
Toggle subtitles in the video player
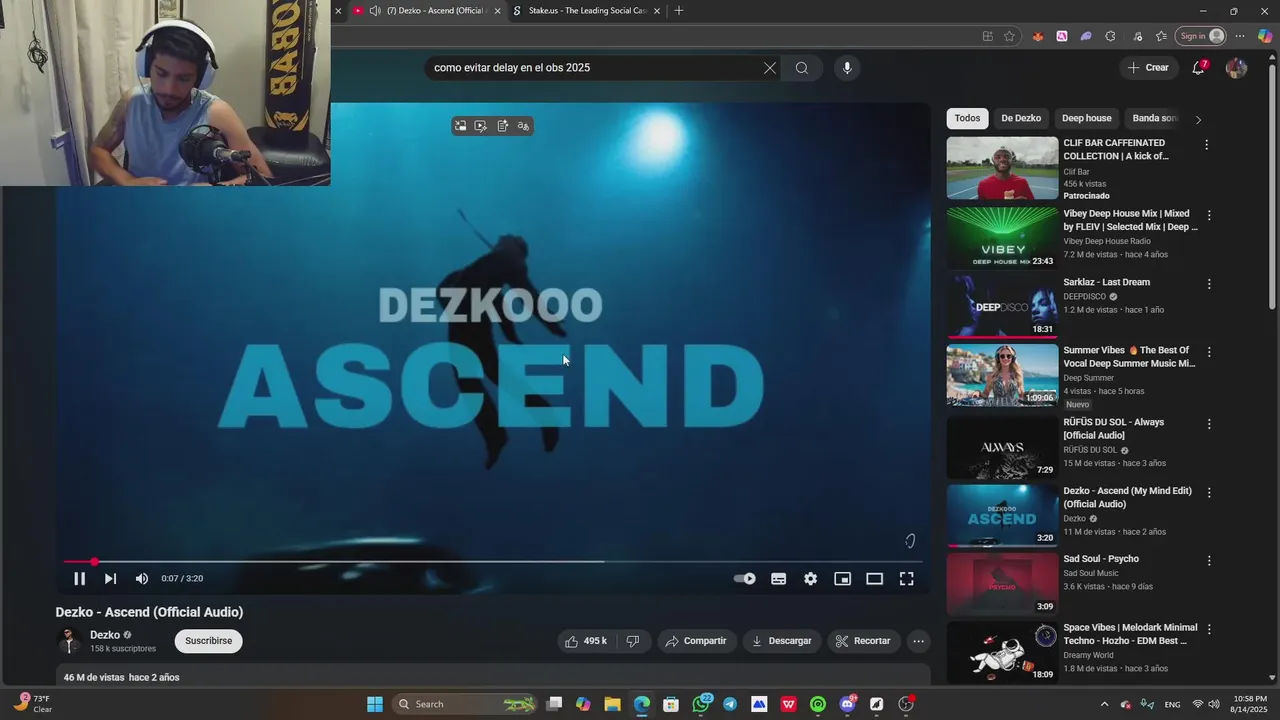(x=778, y=578)
